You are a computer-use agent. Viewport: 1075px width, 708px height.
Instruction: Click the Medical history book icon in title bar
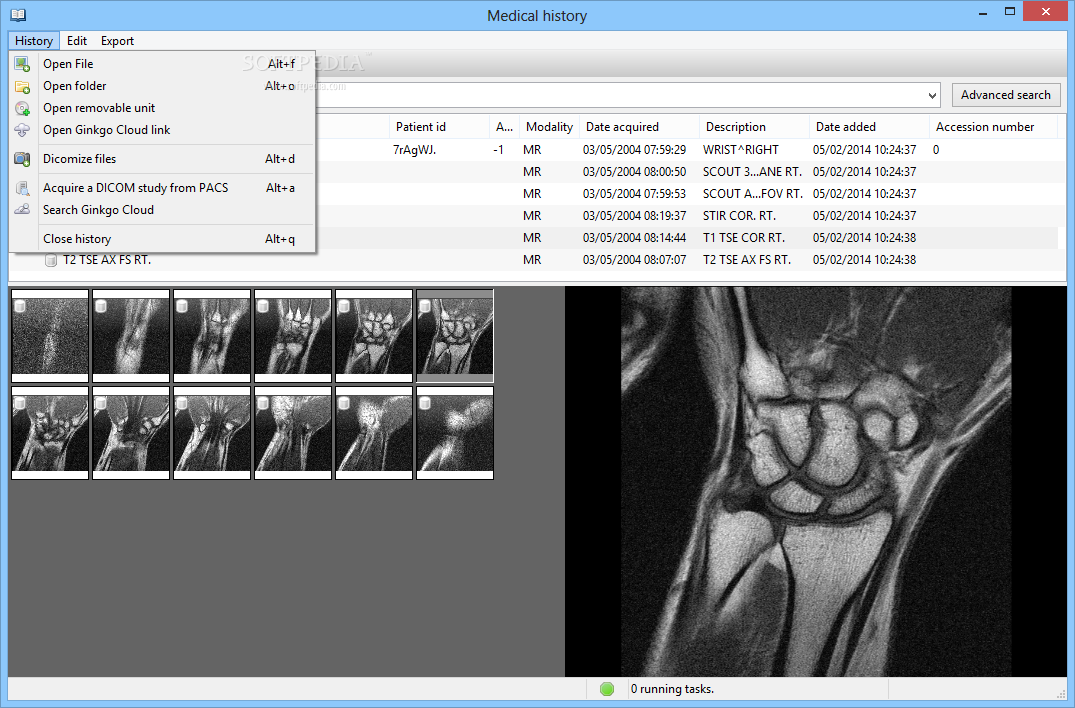pos(19,14)
